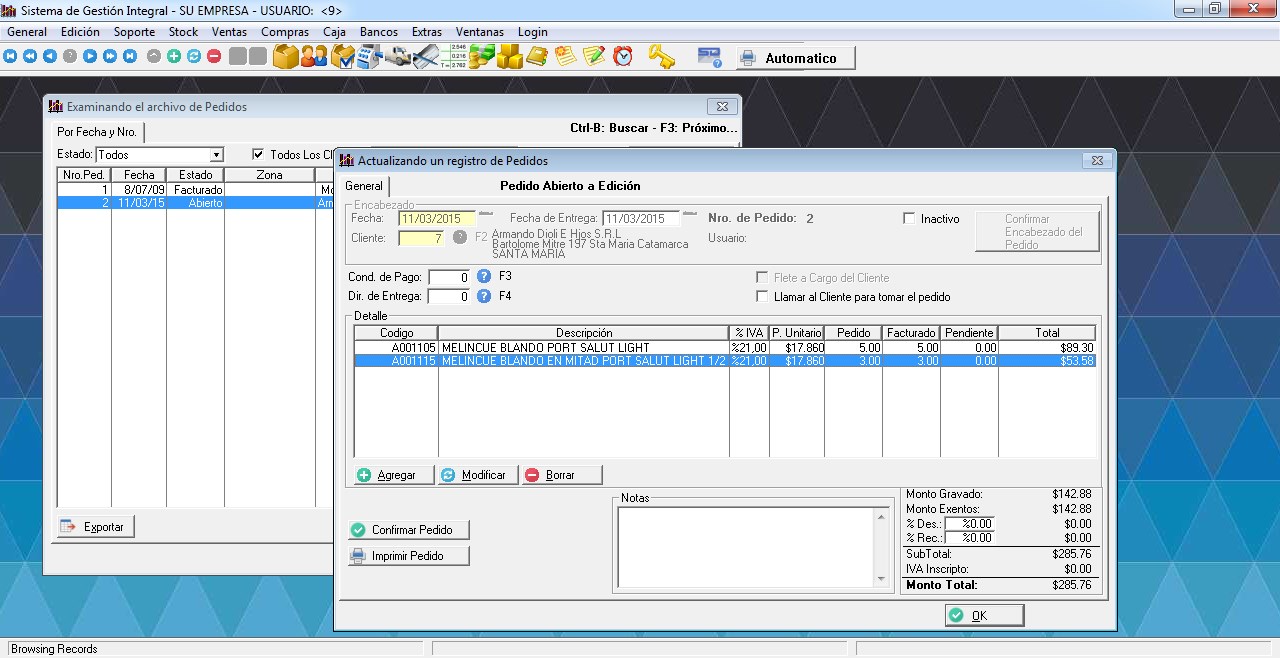1280x658 pixels.
Task: Click the alarm clock icon in toolbar
Action: coord(623,57)
